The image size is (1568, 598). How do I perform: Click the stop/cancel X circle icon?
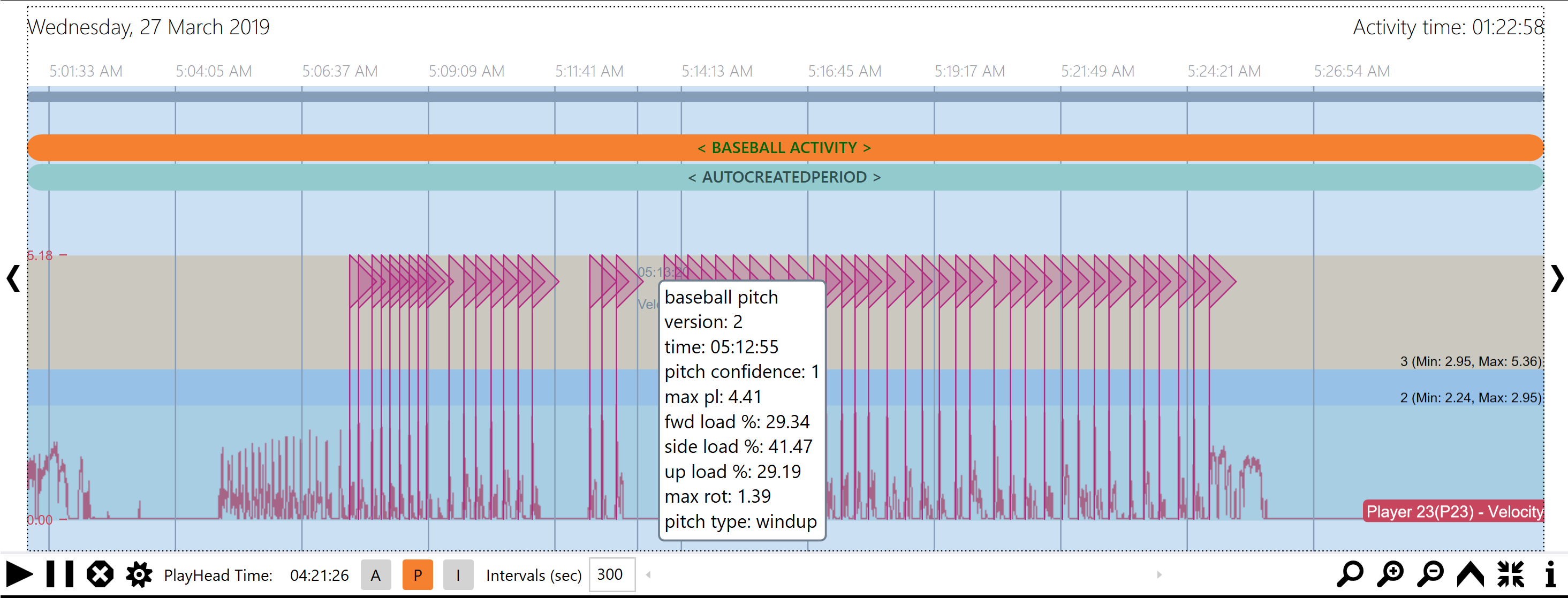click(x=100, y=574)
